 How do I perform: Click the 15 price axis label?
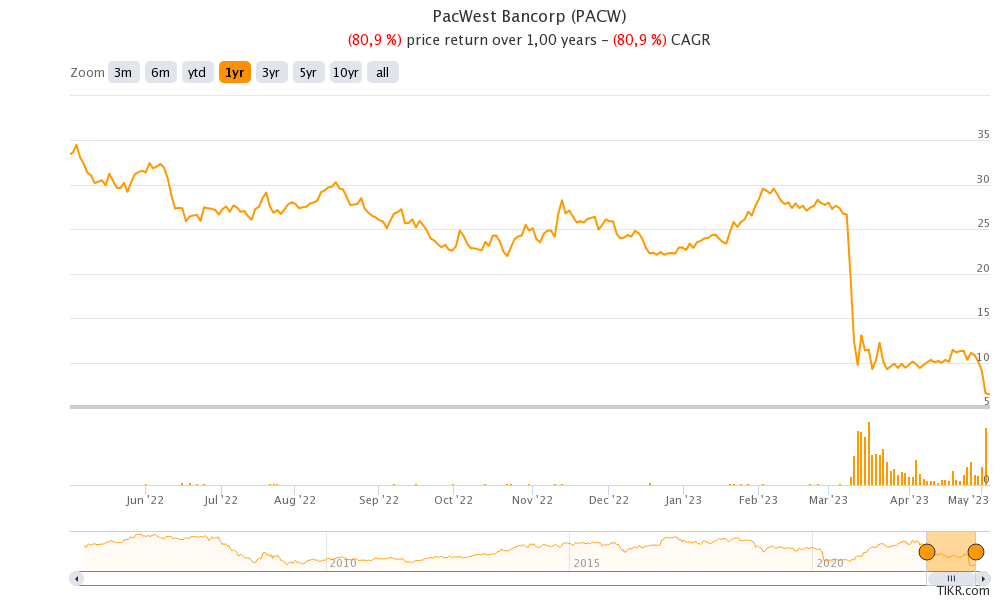[983, 312]
